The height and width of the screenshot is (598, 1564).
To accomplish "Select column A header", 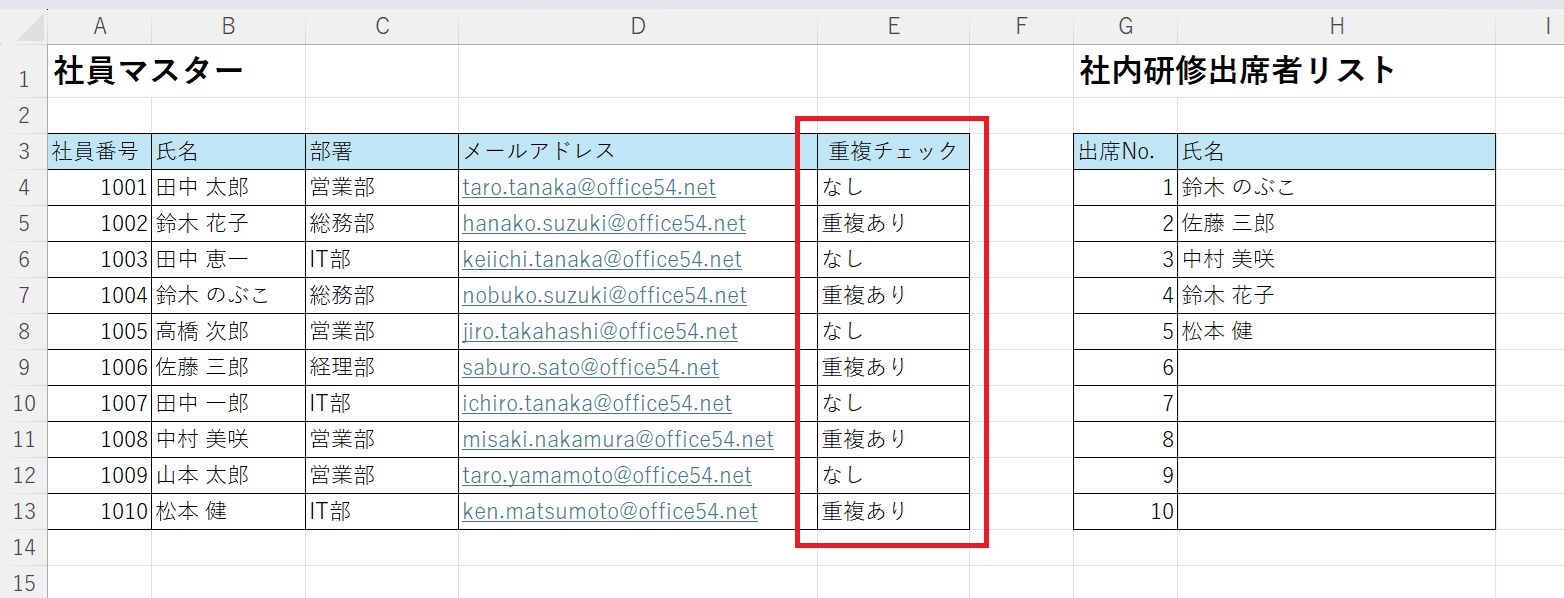I will [x=100, y=27].
